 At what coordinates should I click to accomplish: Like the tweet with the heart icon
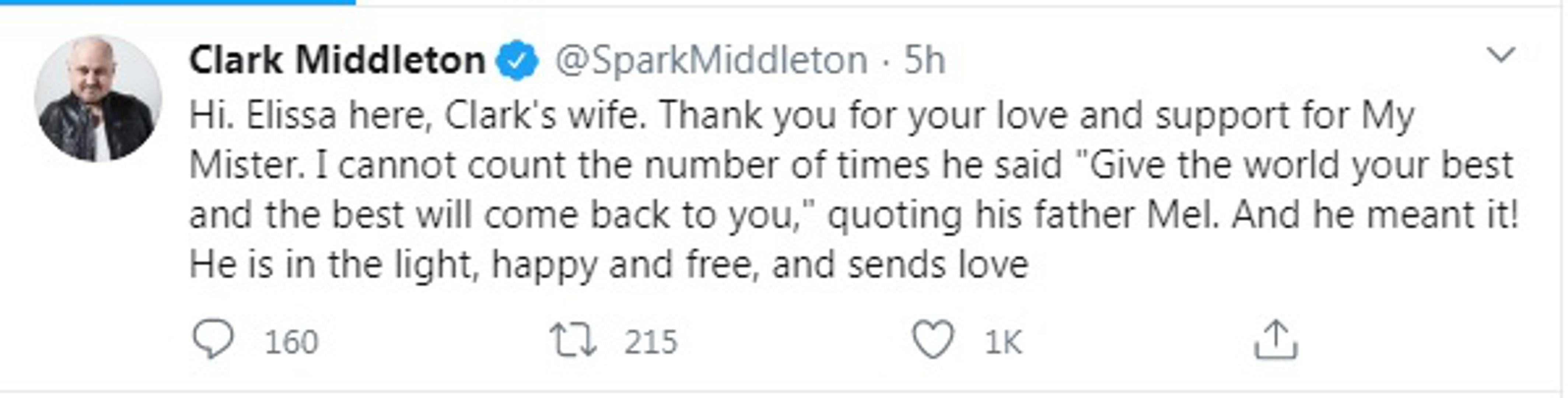coord(932,339)
